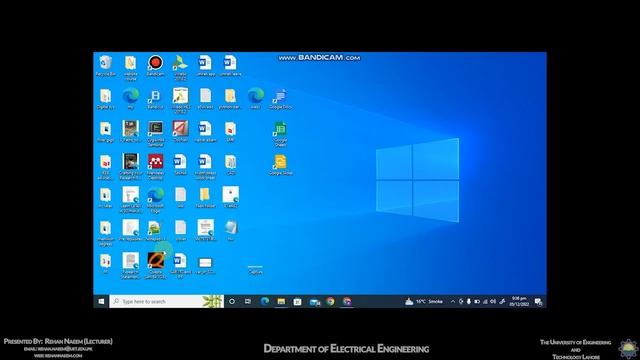Click the microphone icon in the system tray
Screen dimensions: 640x360
[x=469, y=301]
